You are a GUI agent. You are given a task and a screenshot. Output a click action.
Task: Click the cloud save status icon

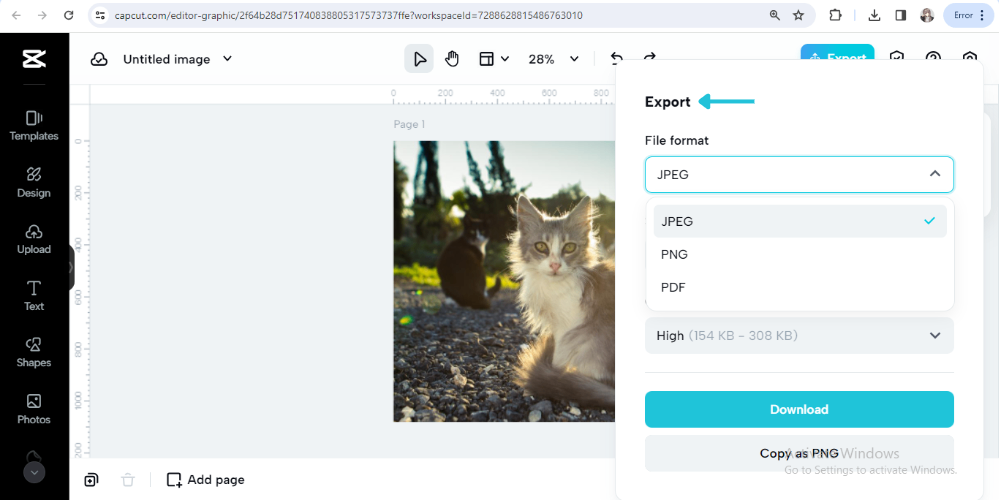tap(99, 59)
